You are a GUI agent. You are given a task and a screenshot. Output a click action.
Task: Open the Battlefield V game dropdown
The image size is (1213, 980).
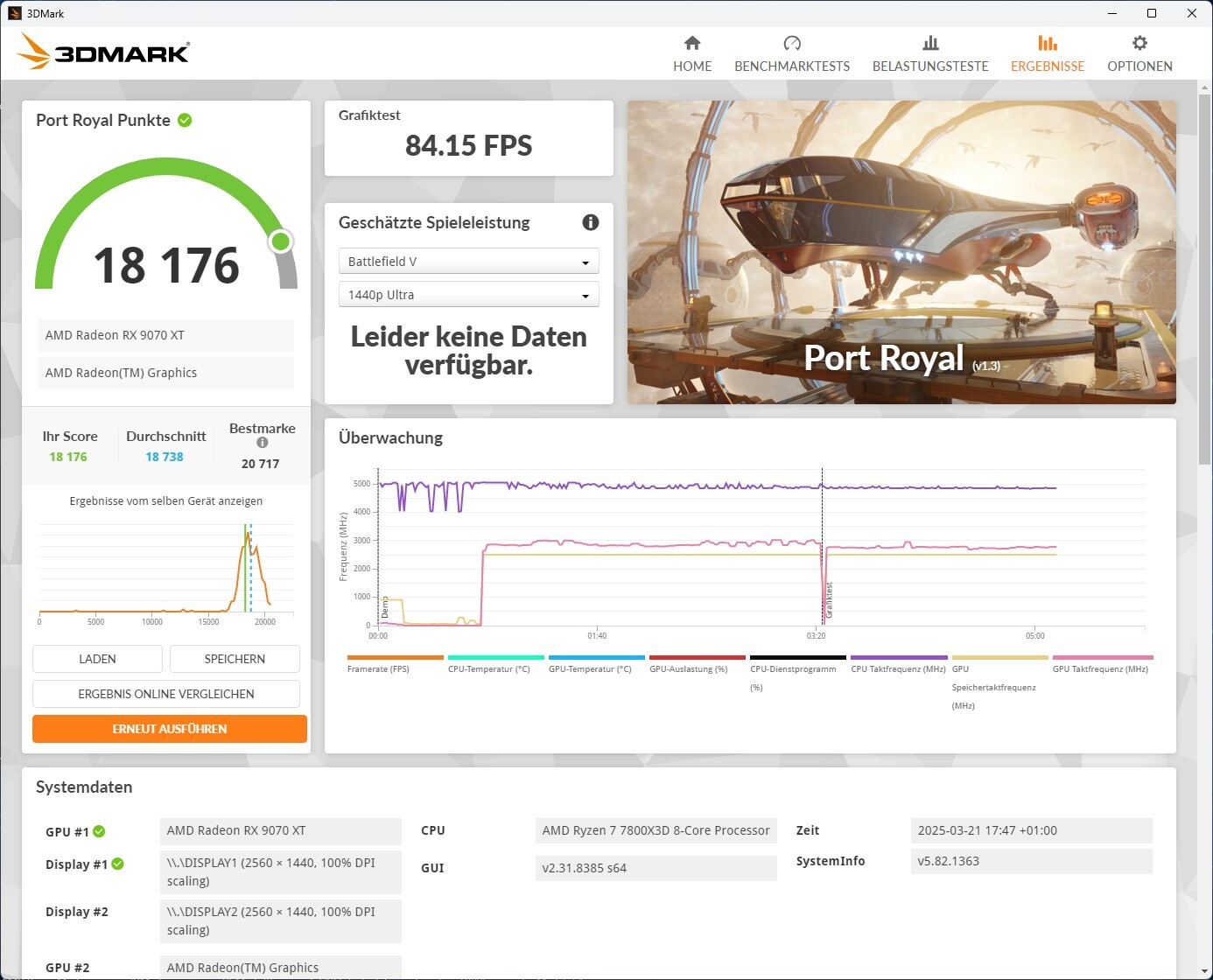point(468,262)
